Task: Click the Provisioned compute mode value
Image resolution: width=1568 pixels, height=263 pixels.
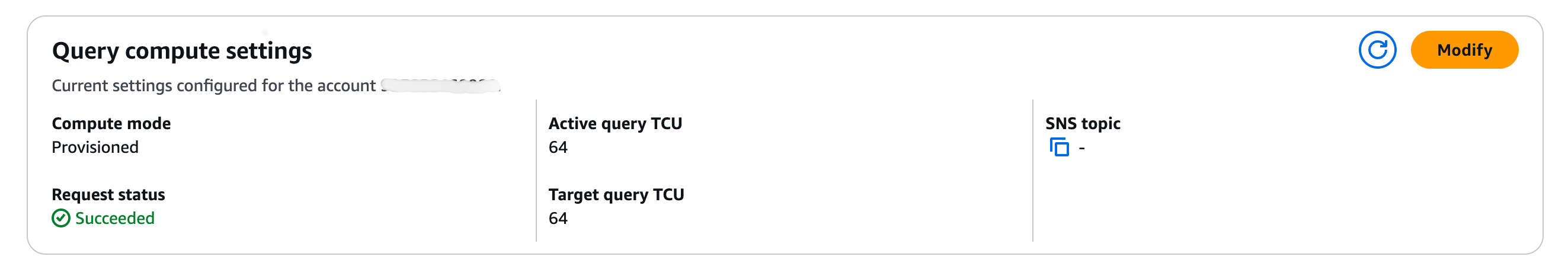Action: click(x=95, y=147)
